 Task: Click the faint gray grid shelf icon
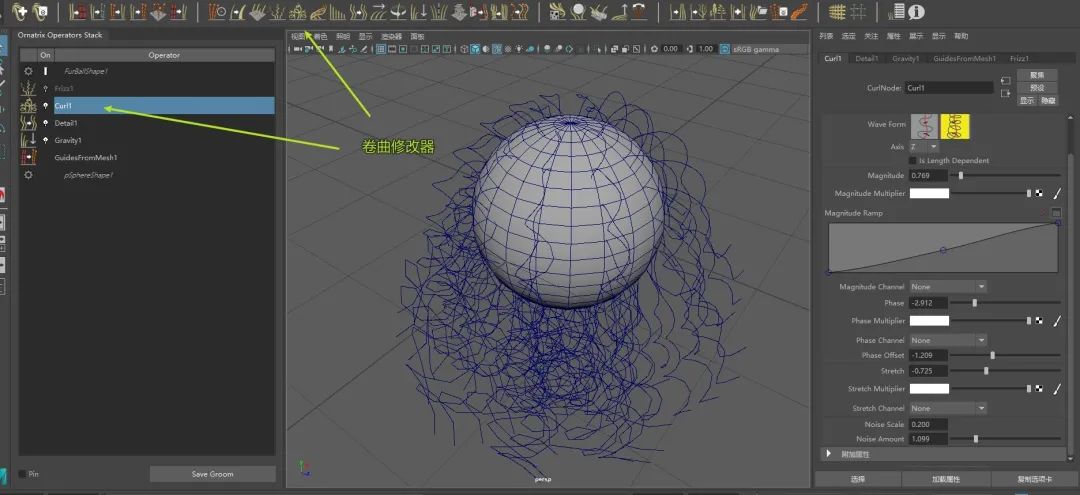point(858,12)
